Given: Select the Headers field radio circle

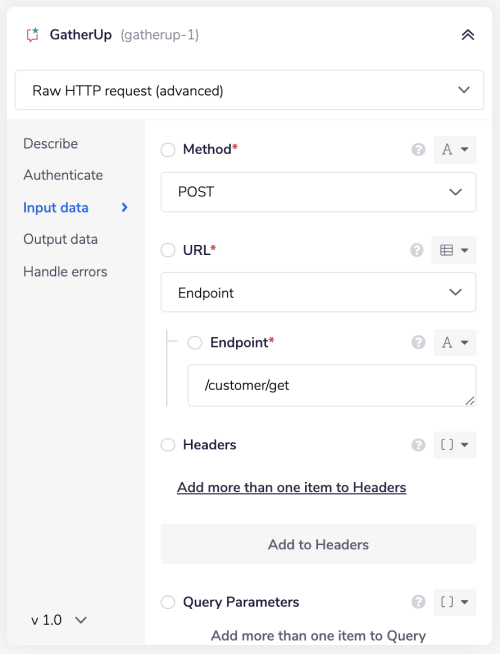Looking at the screenshot, I should click(168, 445).
